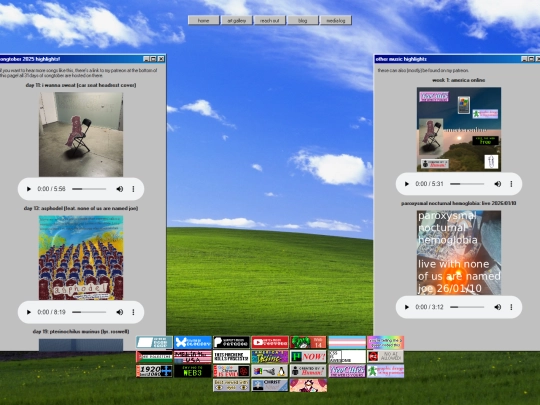Click the Created by a Human badge
This screenshot has height=405, width=540.
tap(308, 371)
